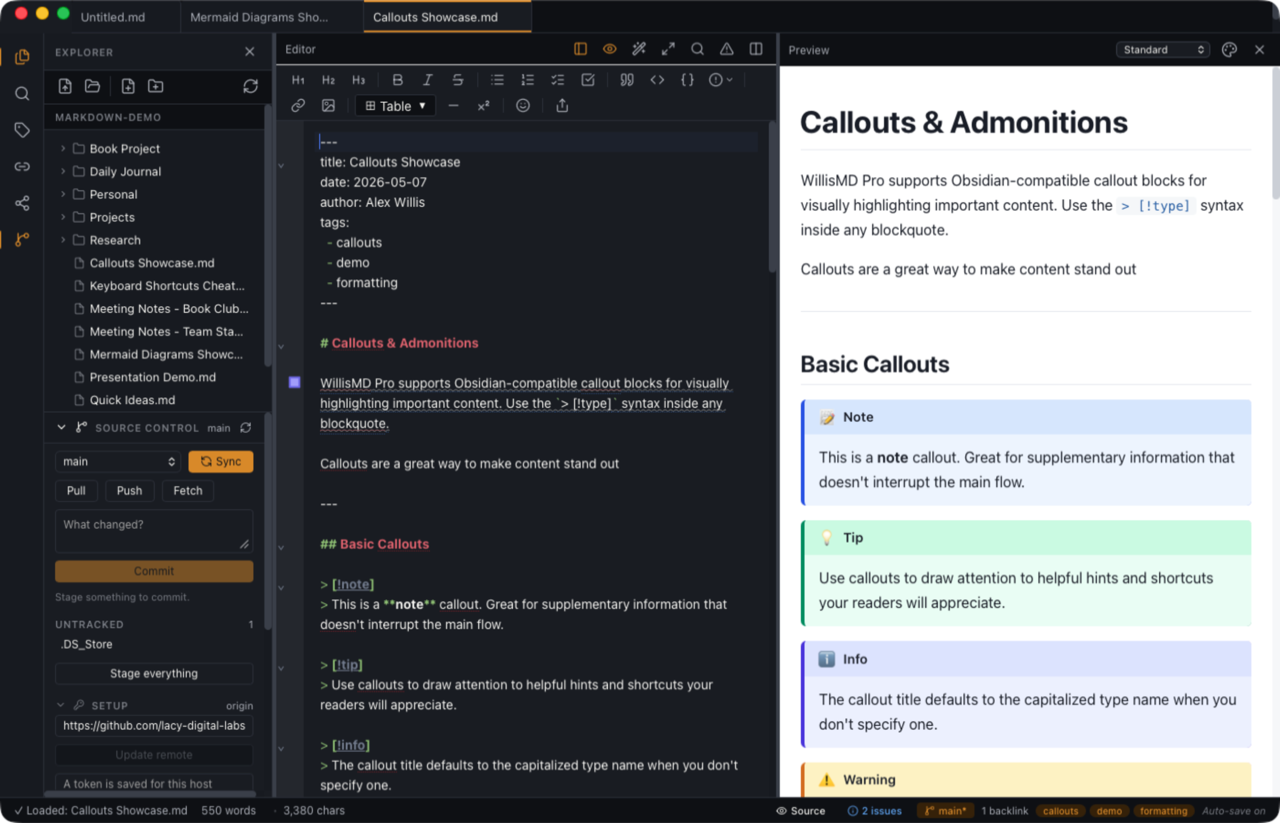Click the Fetch button
Image resolution: width=1280 pixels, height=823 pixels.
click(x=188, y=490)
